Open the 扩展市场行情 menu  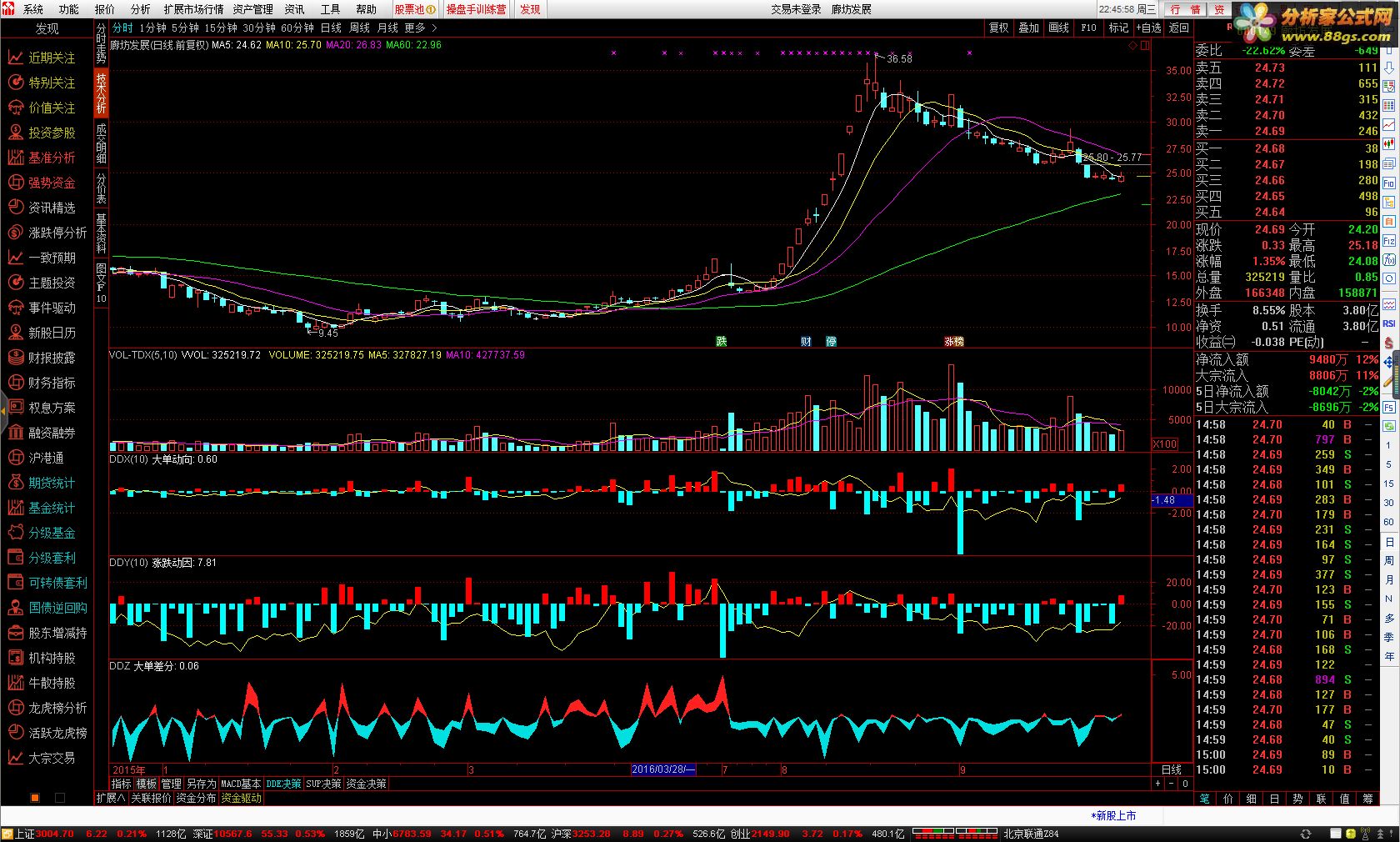pyautogui.click(x=193, y=9)
